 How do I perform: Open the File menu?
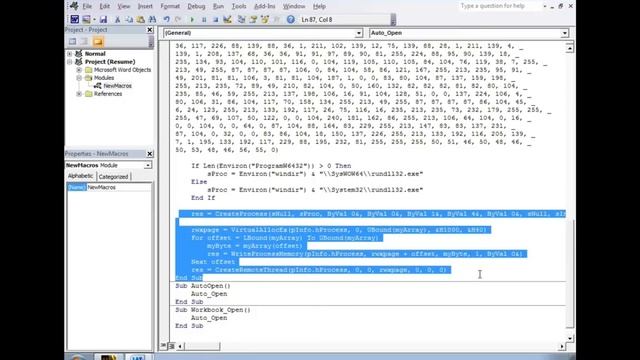point(87,6)
